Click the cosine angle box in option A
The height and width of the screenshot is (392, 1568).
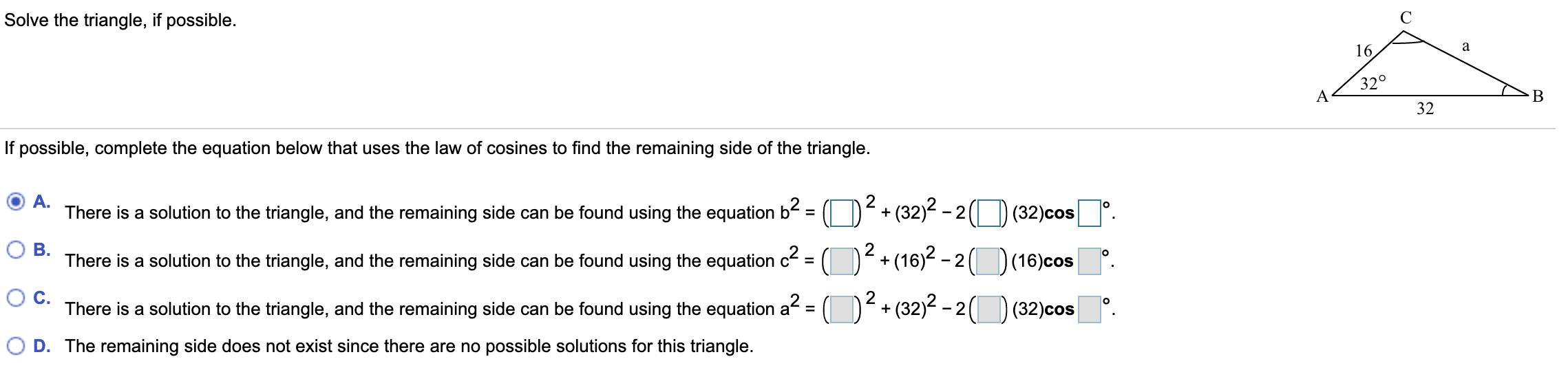click(x=1089, y=213)
